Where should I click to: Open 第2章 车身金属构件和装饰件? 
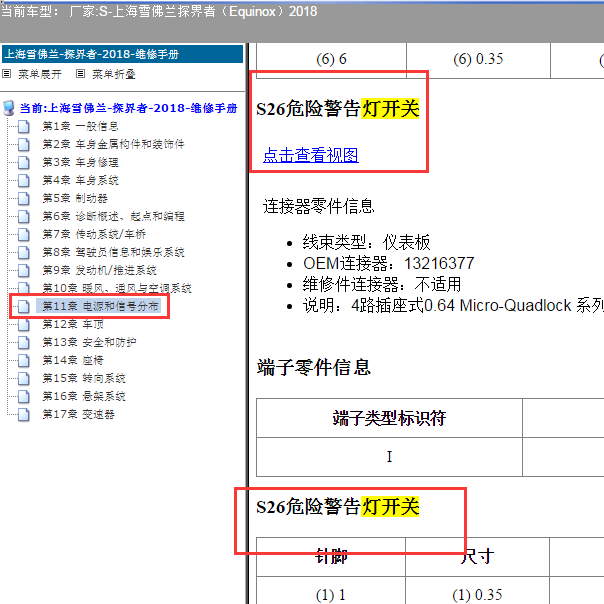[113, 144]
